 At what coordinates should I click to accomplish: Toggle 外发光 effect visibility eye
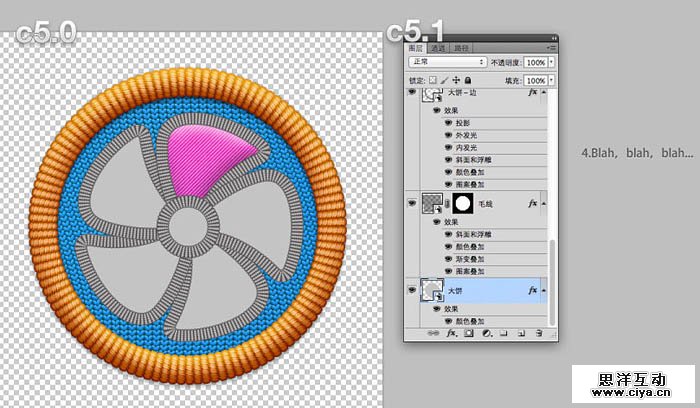(x=448, y=135)
